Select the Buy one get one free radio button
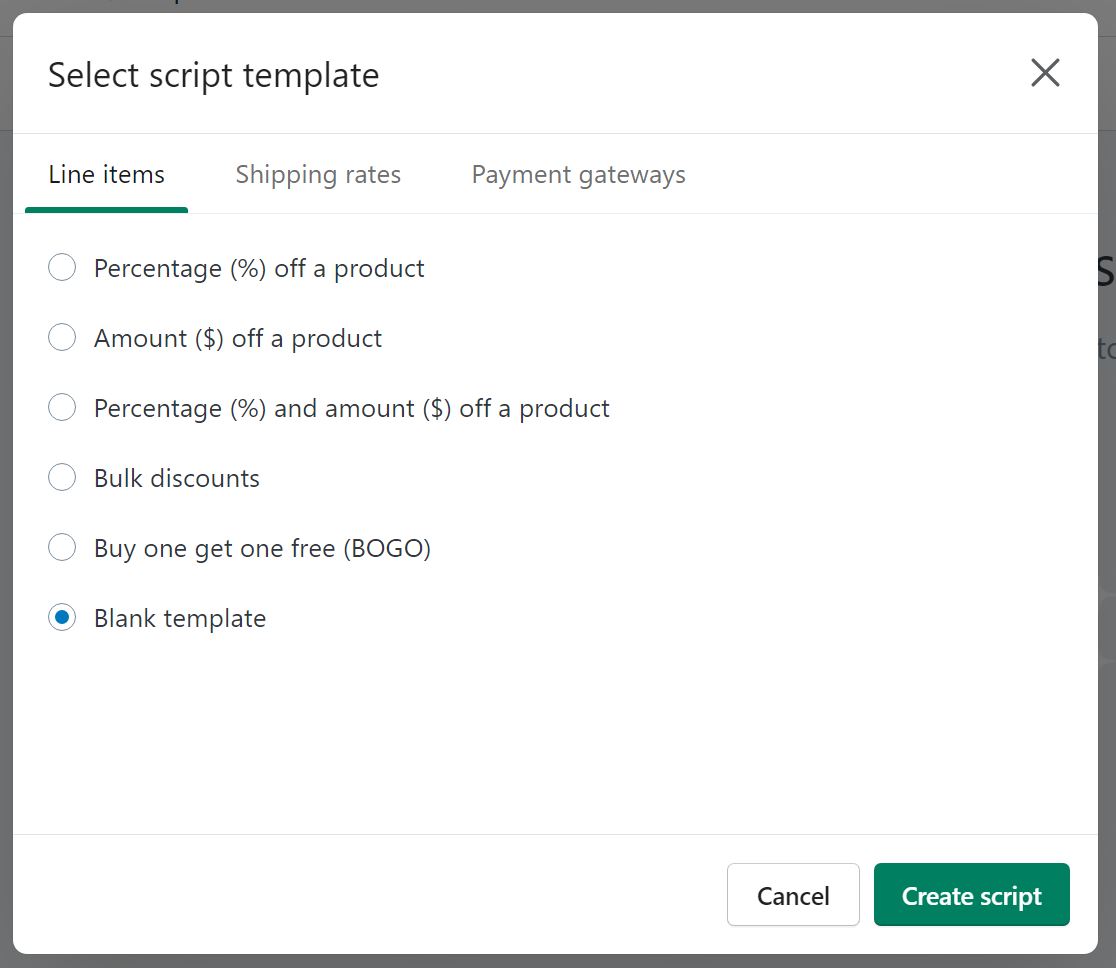This screenshot has height=968, width=1116. 62,548
